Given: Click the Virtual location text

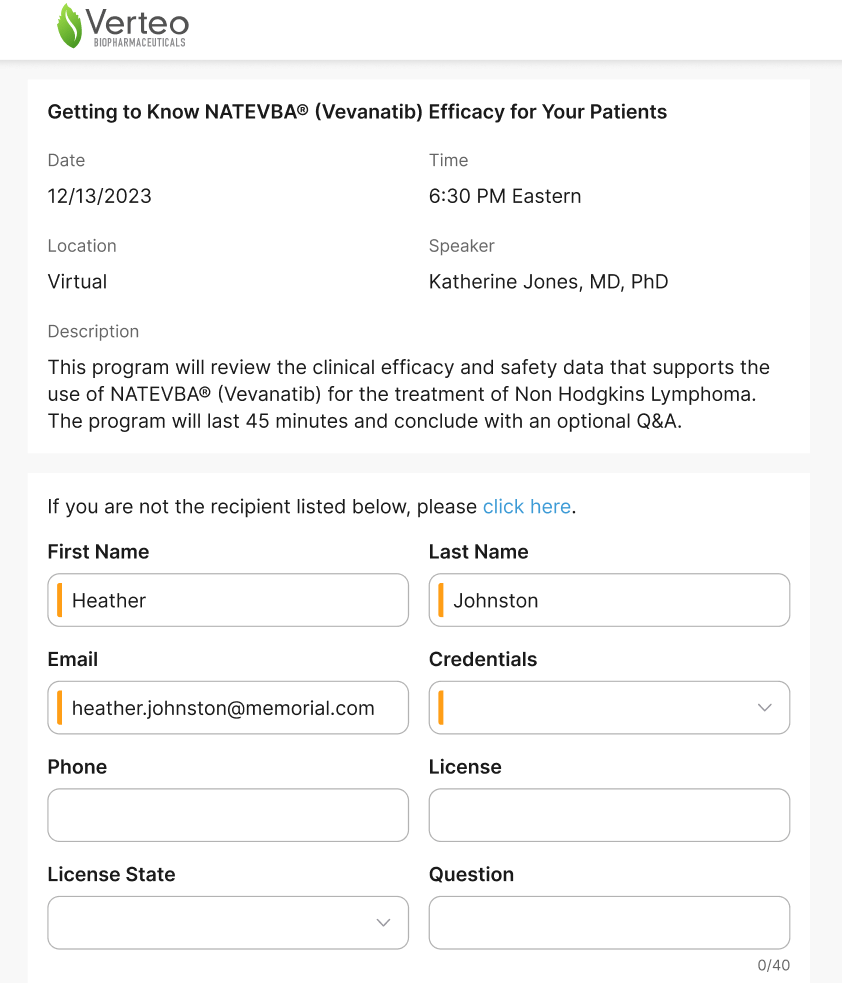Looking at the screenshot, I should point(77,282).
